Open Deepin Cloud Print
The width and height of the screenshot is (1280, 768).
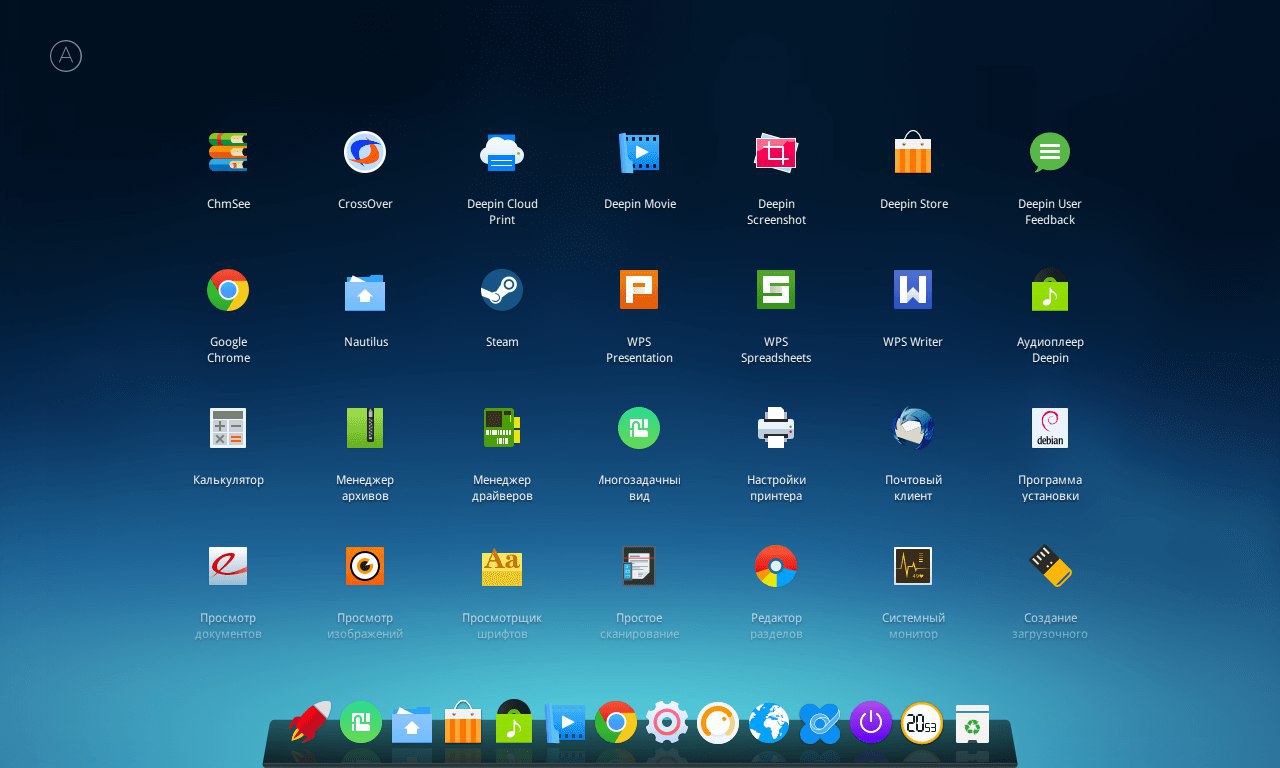pyautogui.click(x=502, y=152)
